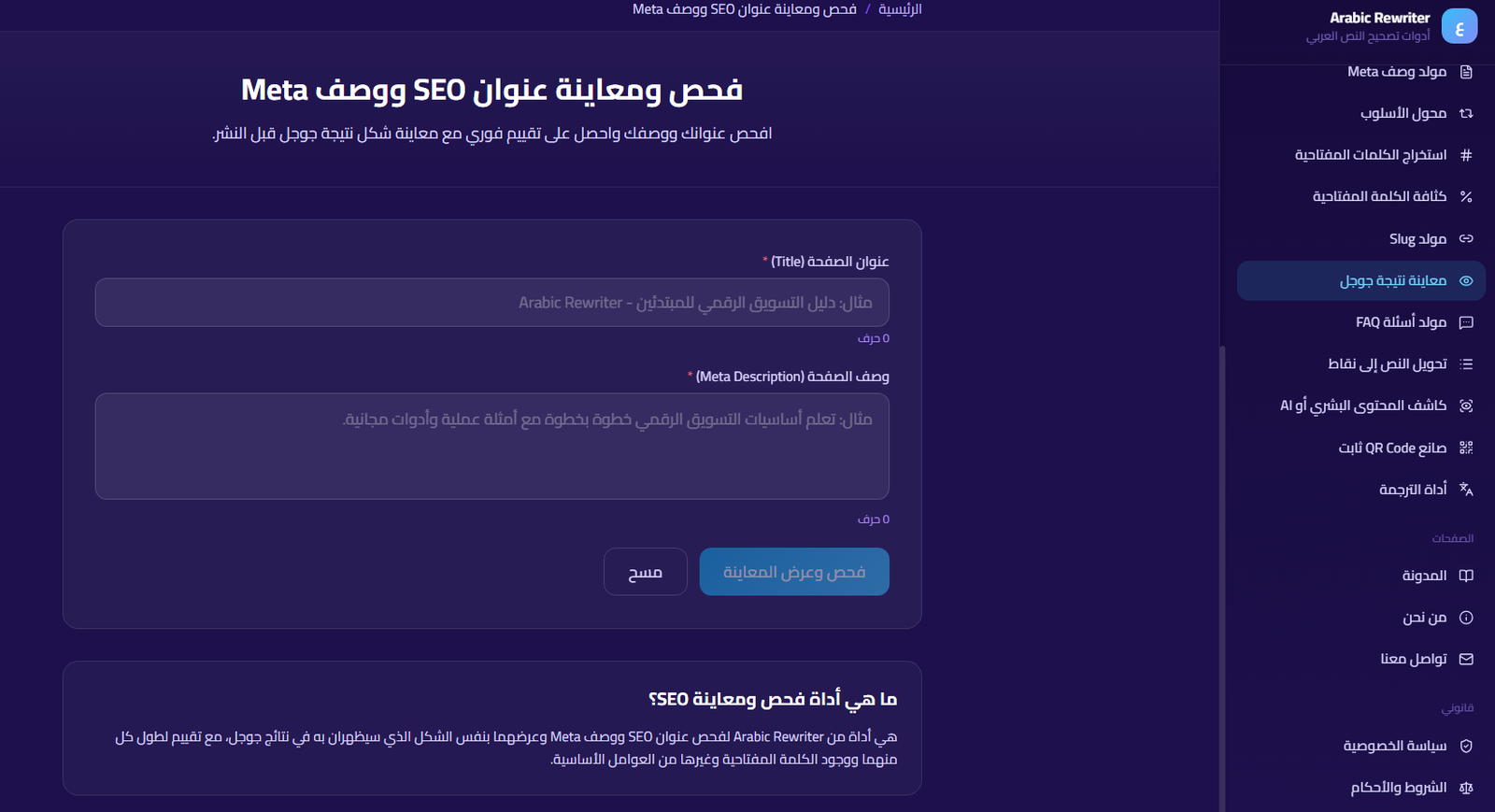
Task: Click the text-to-bullets list icon
Action: point(1466,363)
